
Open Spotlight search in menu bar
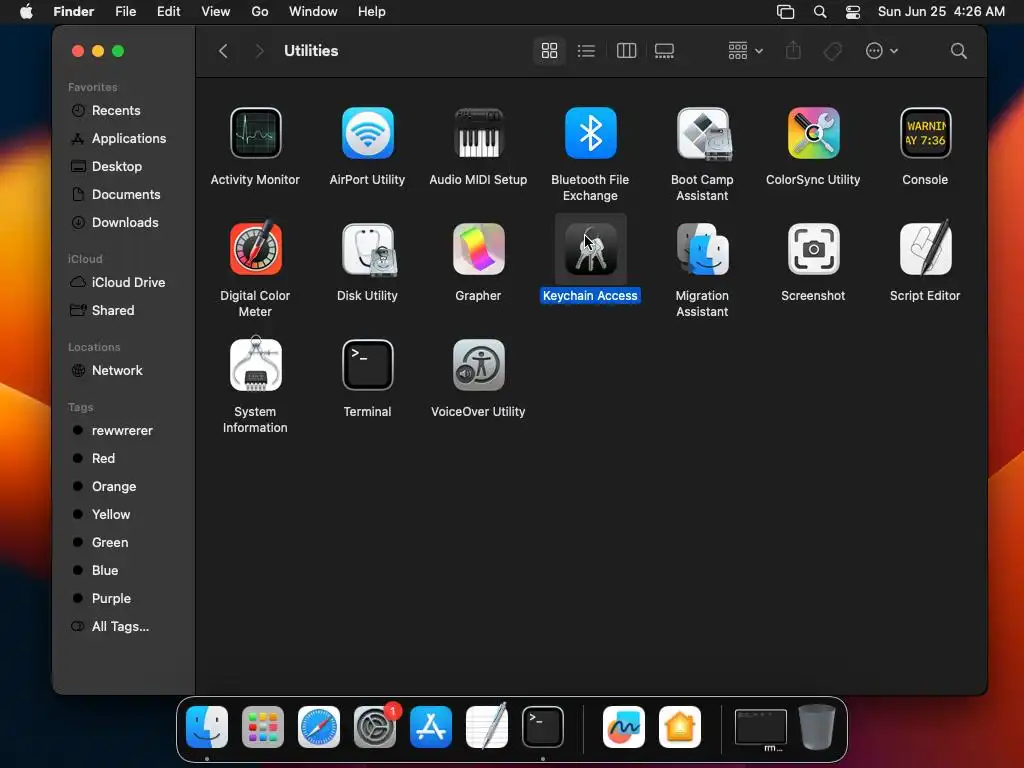click(820, 12)
